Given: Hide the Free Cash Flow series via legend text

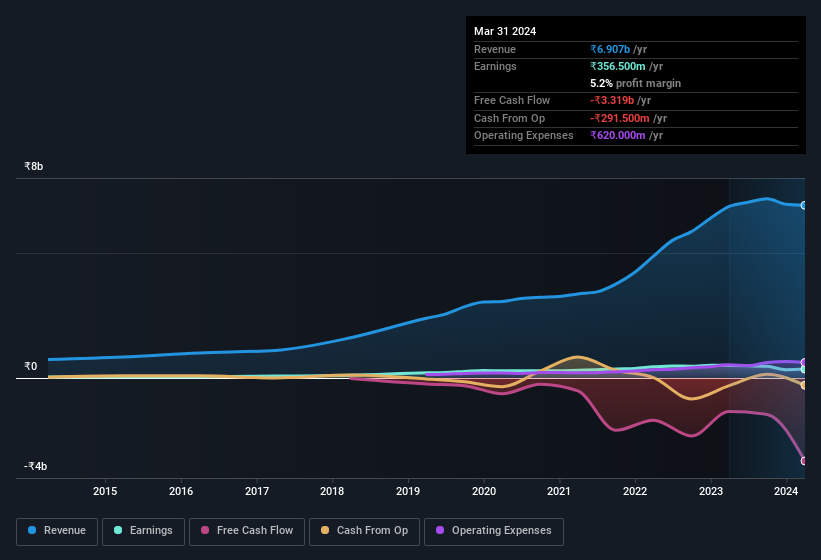Looking at the screenshot, I should click(x=255, y=531).
